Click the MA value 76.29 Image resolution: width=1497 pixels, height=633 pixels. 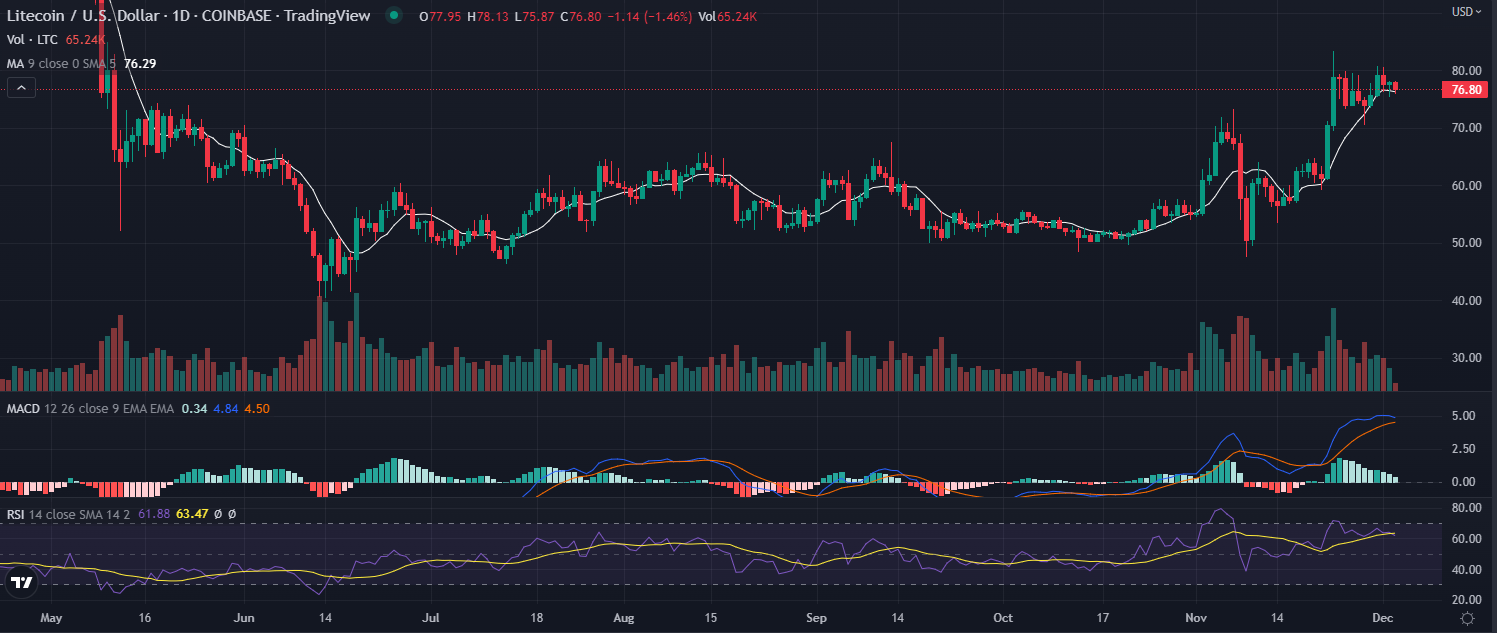[x=140, y=63]
